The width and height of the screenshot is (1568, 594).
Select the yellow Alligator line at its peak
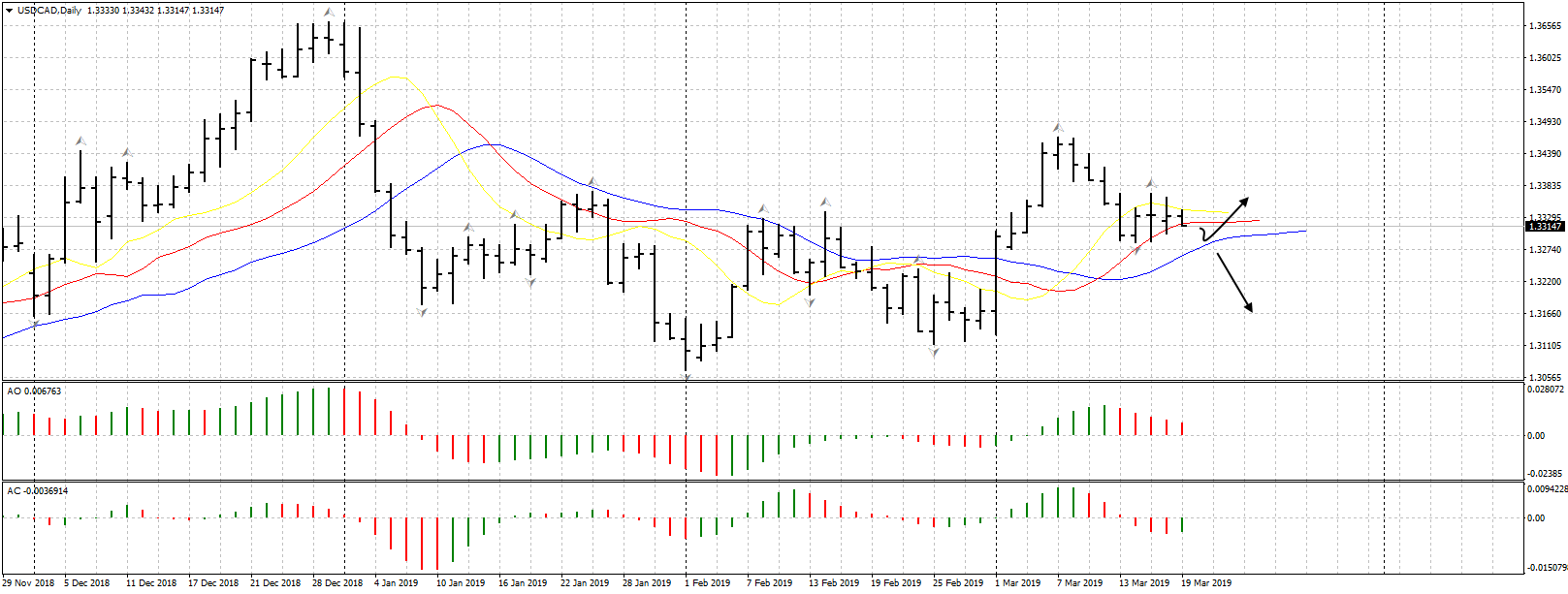395,77
